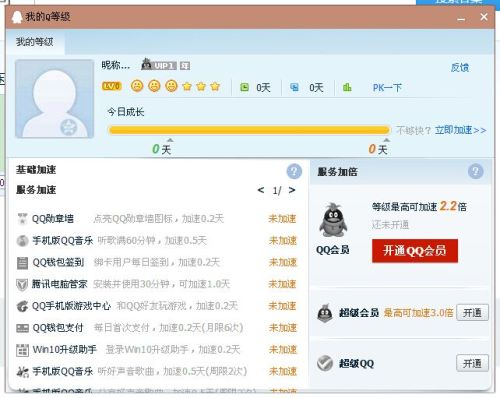Click 未加速 status for 腾讯电脑管家
The image size is (500, 398).
(x=282, y=284)
